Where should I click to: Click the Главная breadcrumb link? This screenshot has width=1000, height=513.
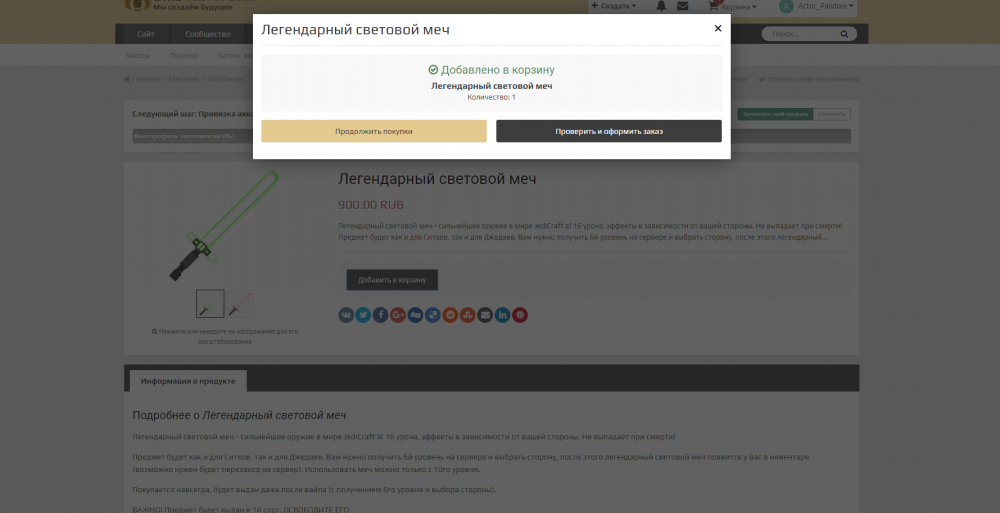click(x=142, y=79)
